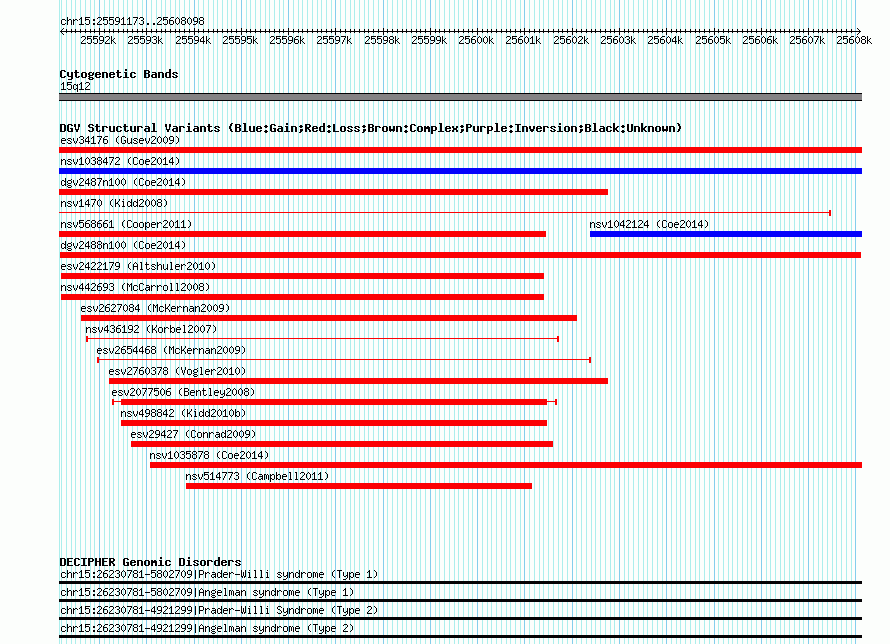Select the red bar under esv2760378

pos(358,381)
